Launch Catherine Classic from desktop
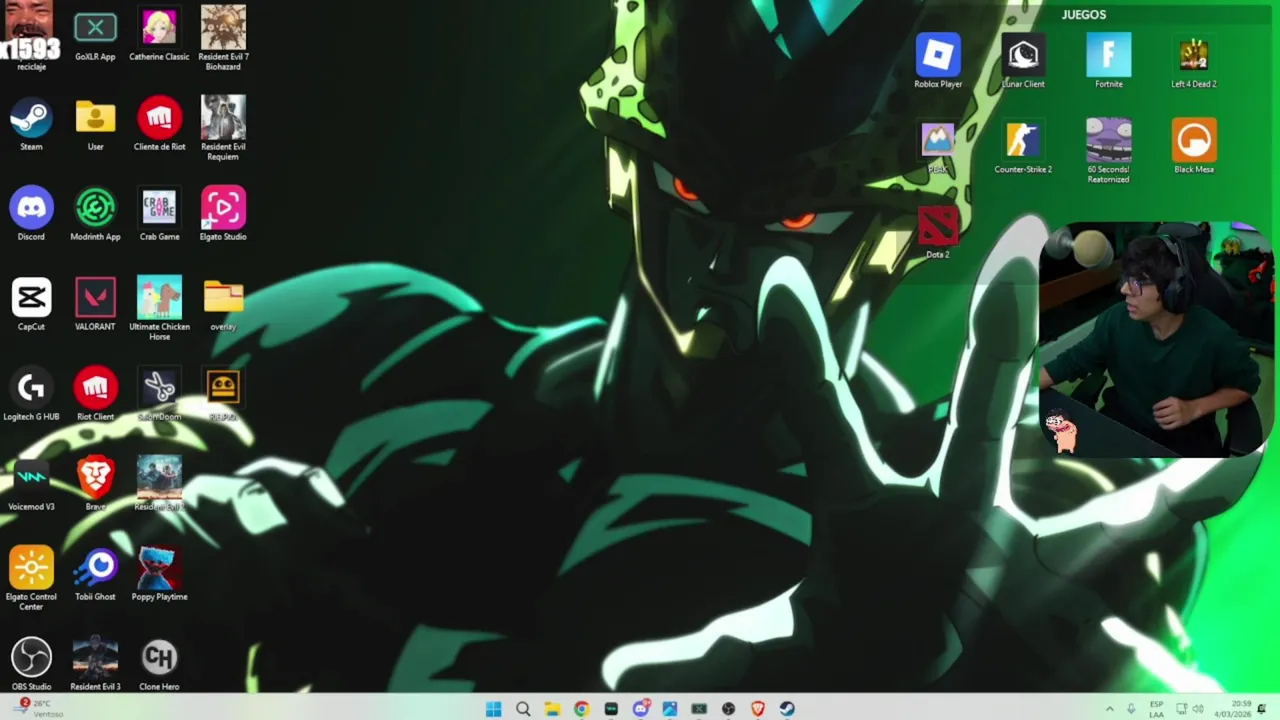The height and width of the screenshot is (720, 1280). [x=159, y=35]
